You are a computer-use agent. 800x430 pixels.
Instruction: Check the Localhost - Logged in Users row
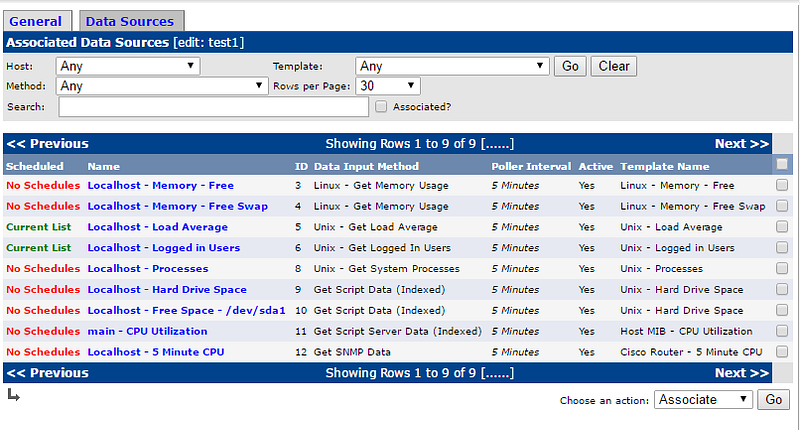[782, 247]
